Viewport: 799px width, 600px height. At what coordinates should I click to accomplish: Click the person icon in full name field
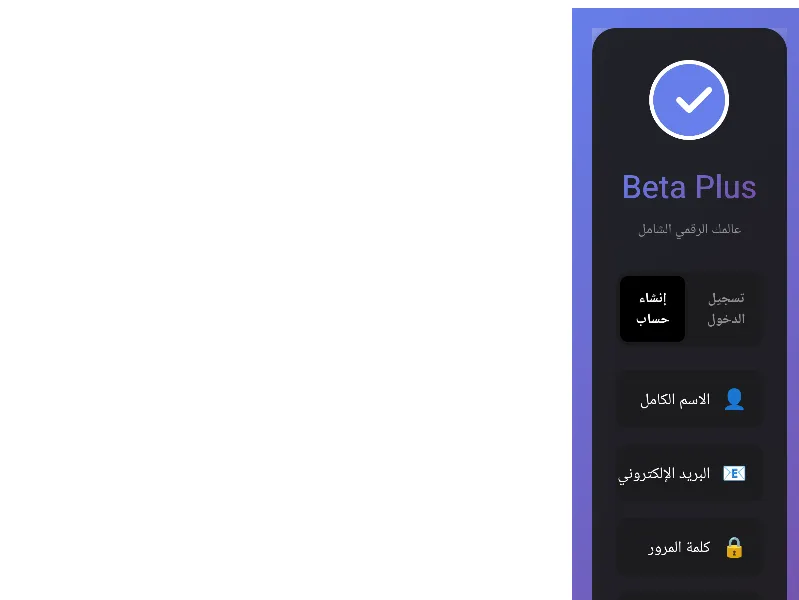(733, 400)
